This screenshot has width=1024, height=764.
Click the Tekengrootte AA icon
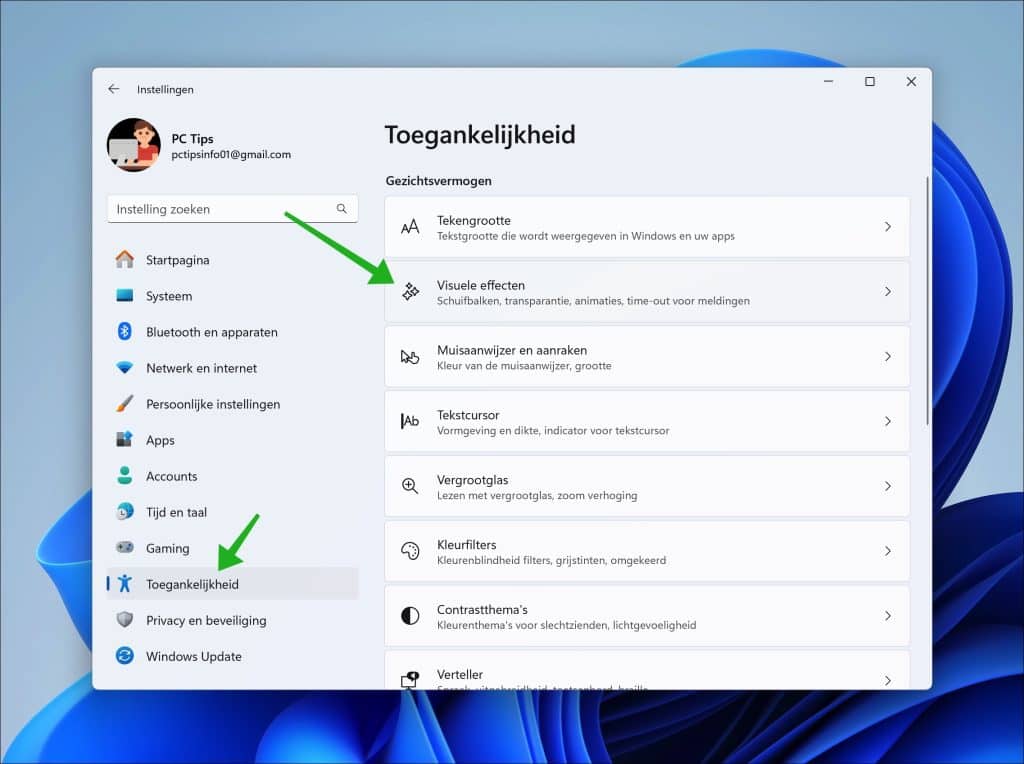point(410,227)
